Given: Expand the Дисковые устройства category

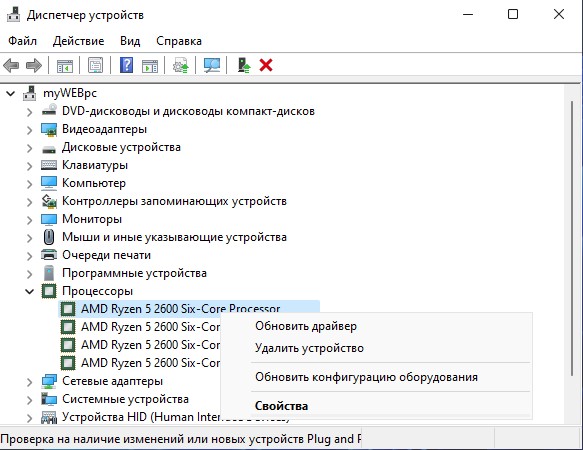Looking at the screenshot, I should 29,148.
